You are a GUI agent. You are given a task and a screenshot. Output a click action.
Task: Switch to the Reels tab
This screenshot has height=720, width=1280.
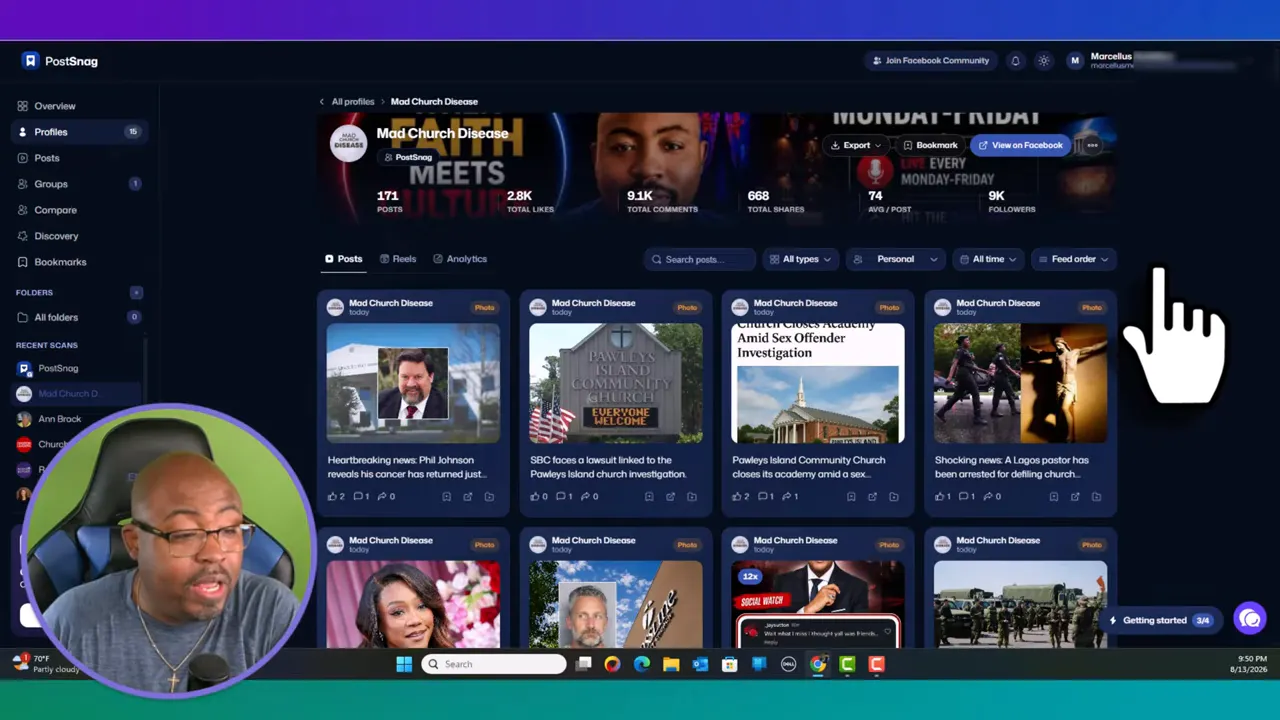tap(397, 259)
